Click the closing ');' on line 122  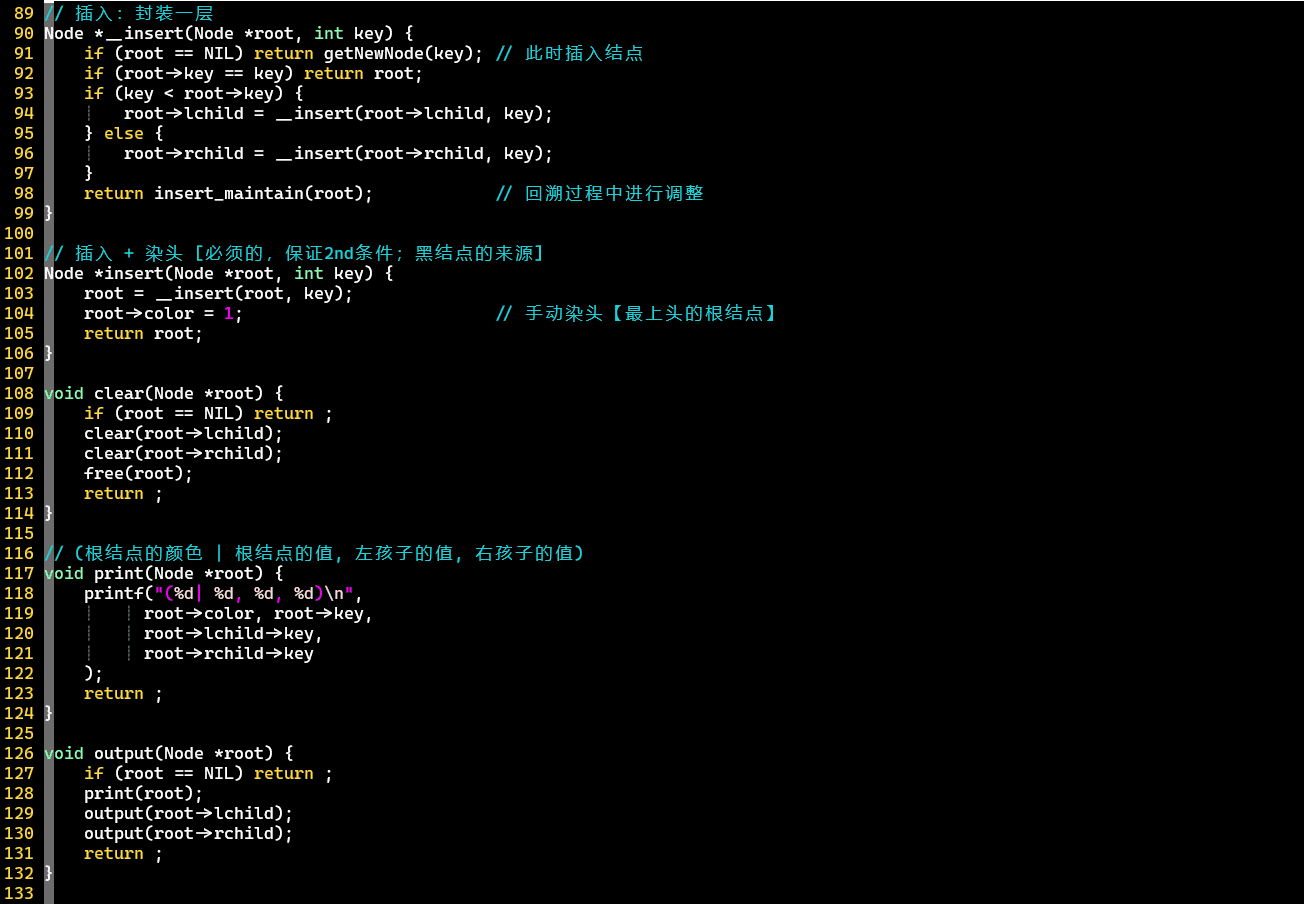(x=94, y=673)
